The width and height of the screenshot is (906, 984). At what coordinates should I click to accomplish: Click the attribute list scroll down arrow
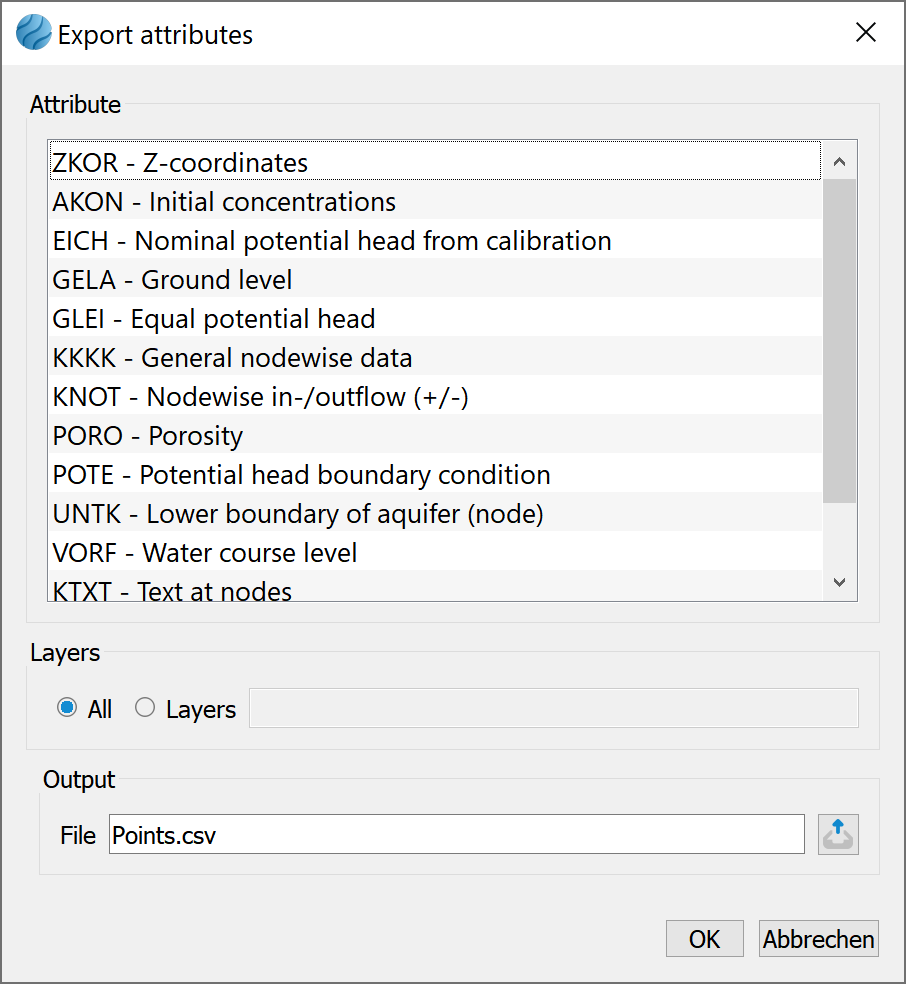pos(839,582)
